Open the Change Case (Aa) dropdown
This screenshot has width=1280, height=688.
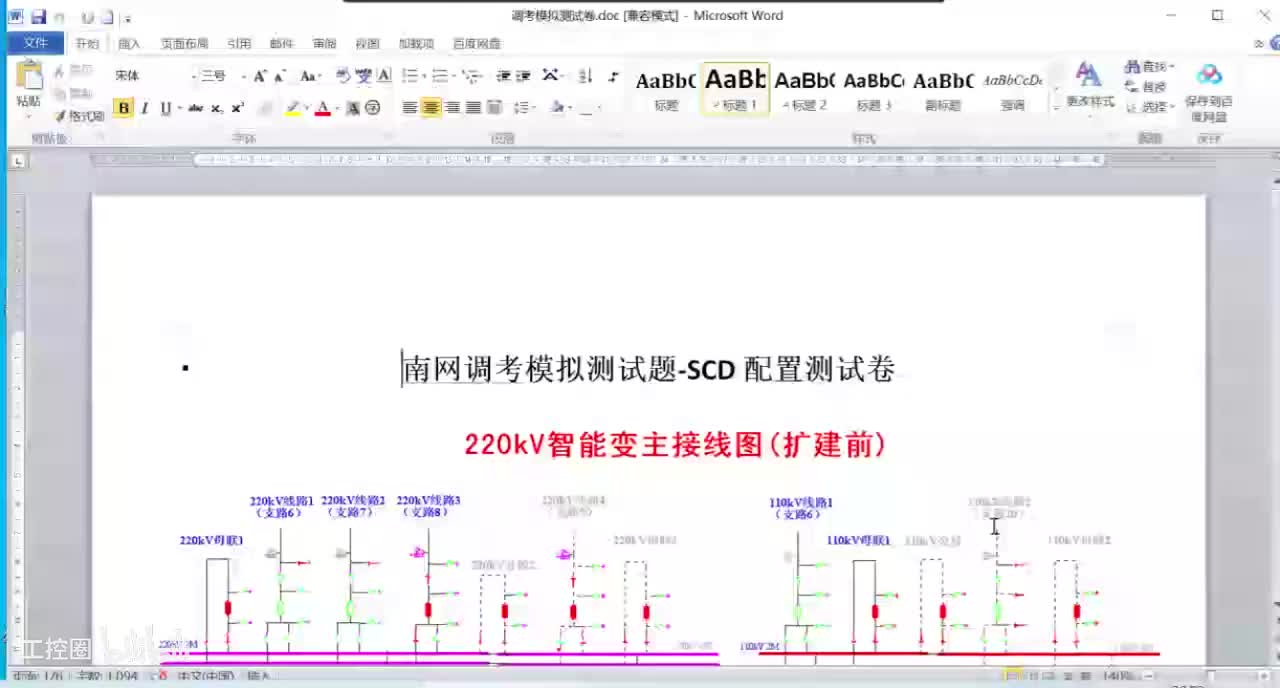pos(310,76)
